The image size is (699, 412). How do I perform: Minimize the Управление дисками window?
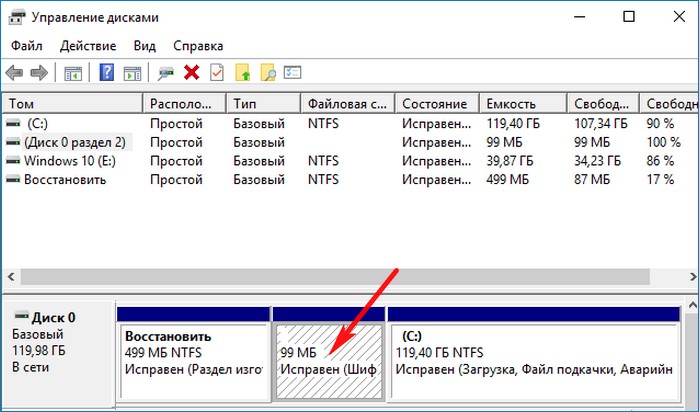point(580,17)
